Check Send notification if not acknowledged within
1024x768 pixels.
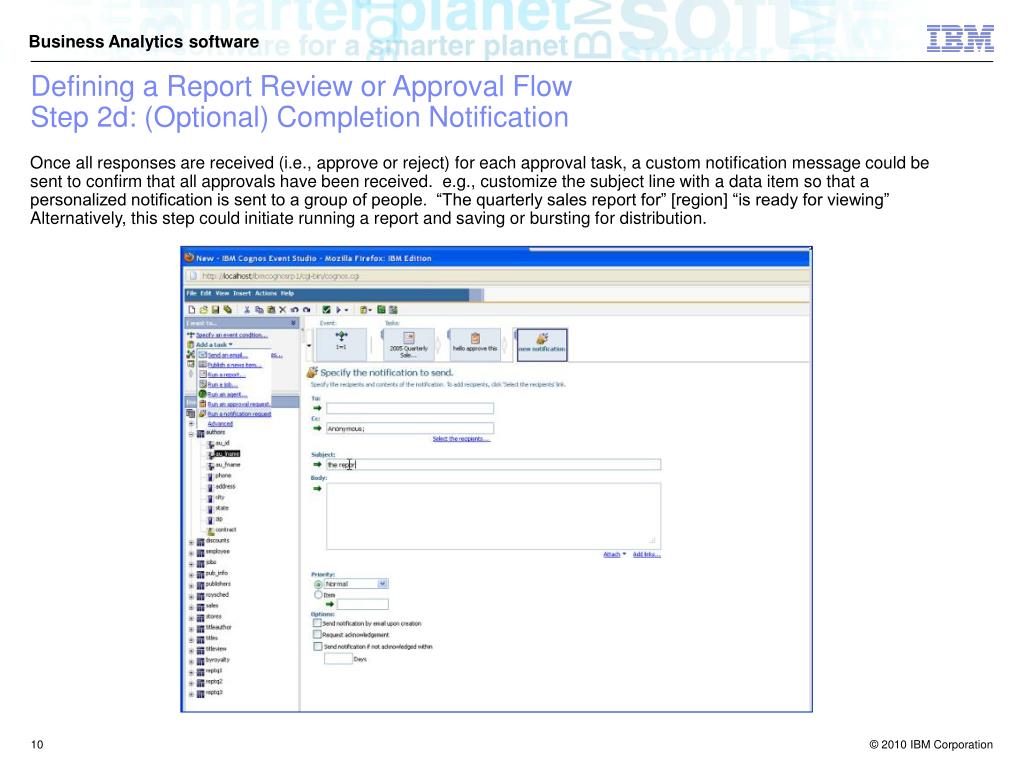pyautogui.click(x=317, y=646)
